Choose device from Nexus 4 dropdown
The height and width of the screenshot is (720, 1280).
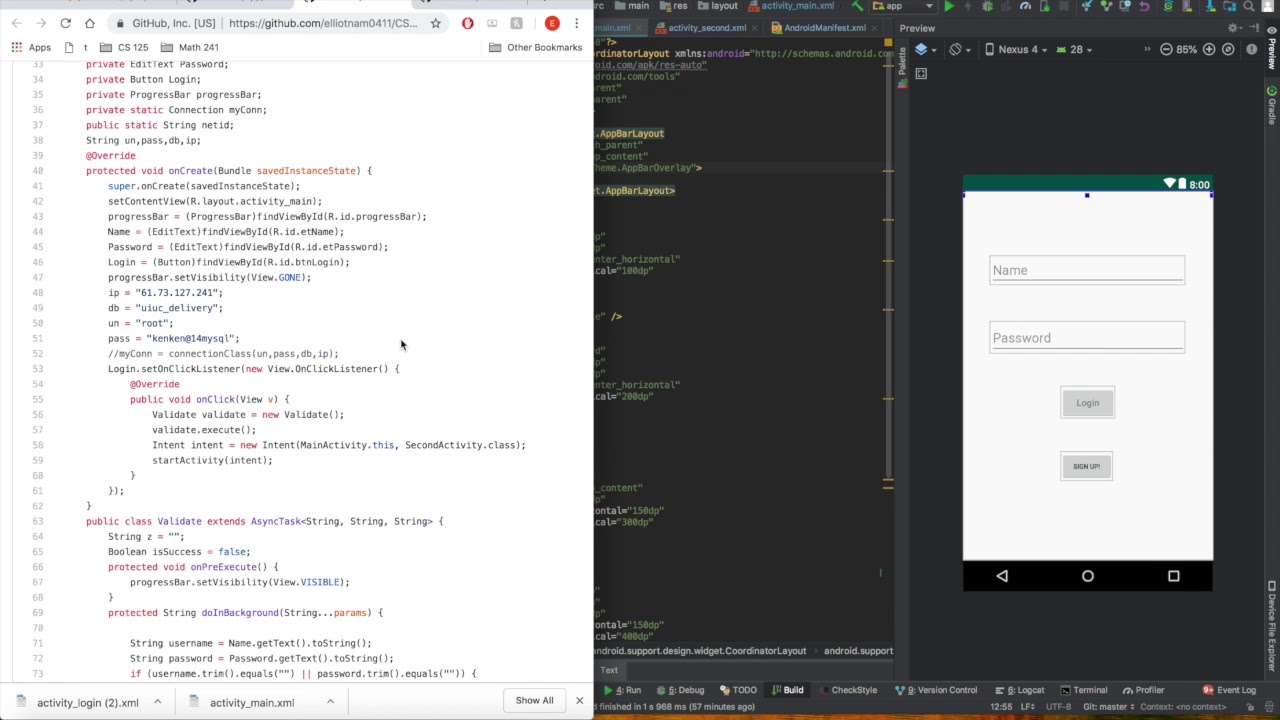pyautogui.click(x=1018, y=49)
